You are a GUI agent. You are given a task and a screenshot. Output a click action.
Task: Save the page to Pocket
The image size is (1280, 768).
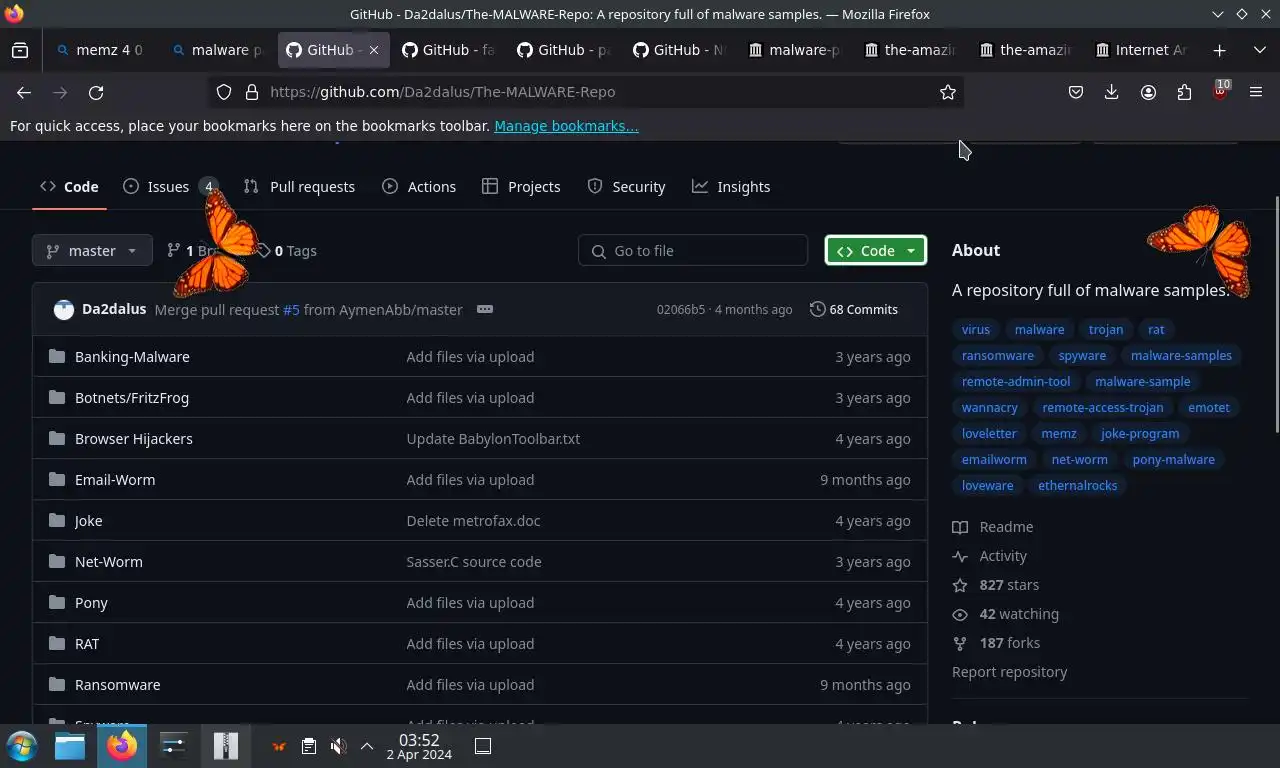(1076, 92)
